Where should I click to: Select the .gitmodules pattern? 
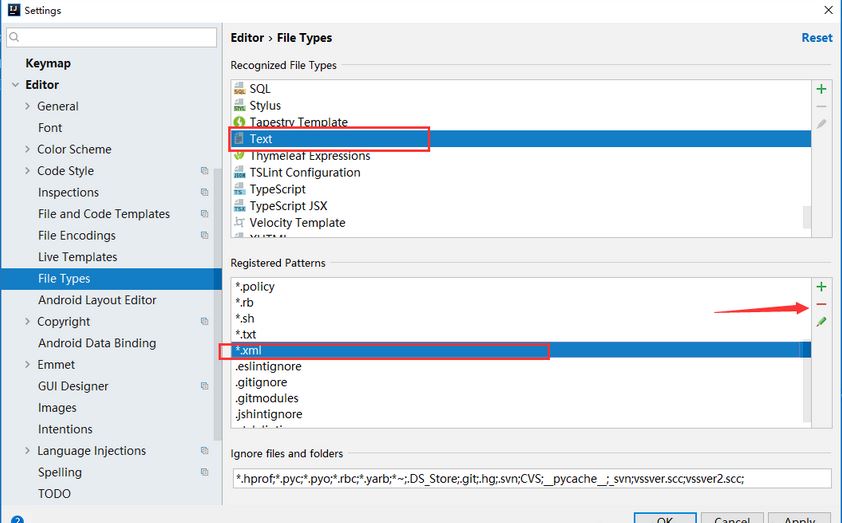[x=521, y=398]
